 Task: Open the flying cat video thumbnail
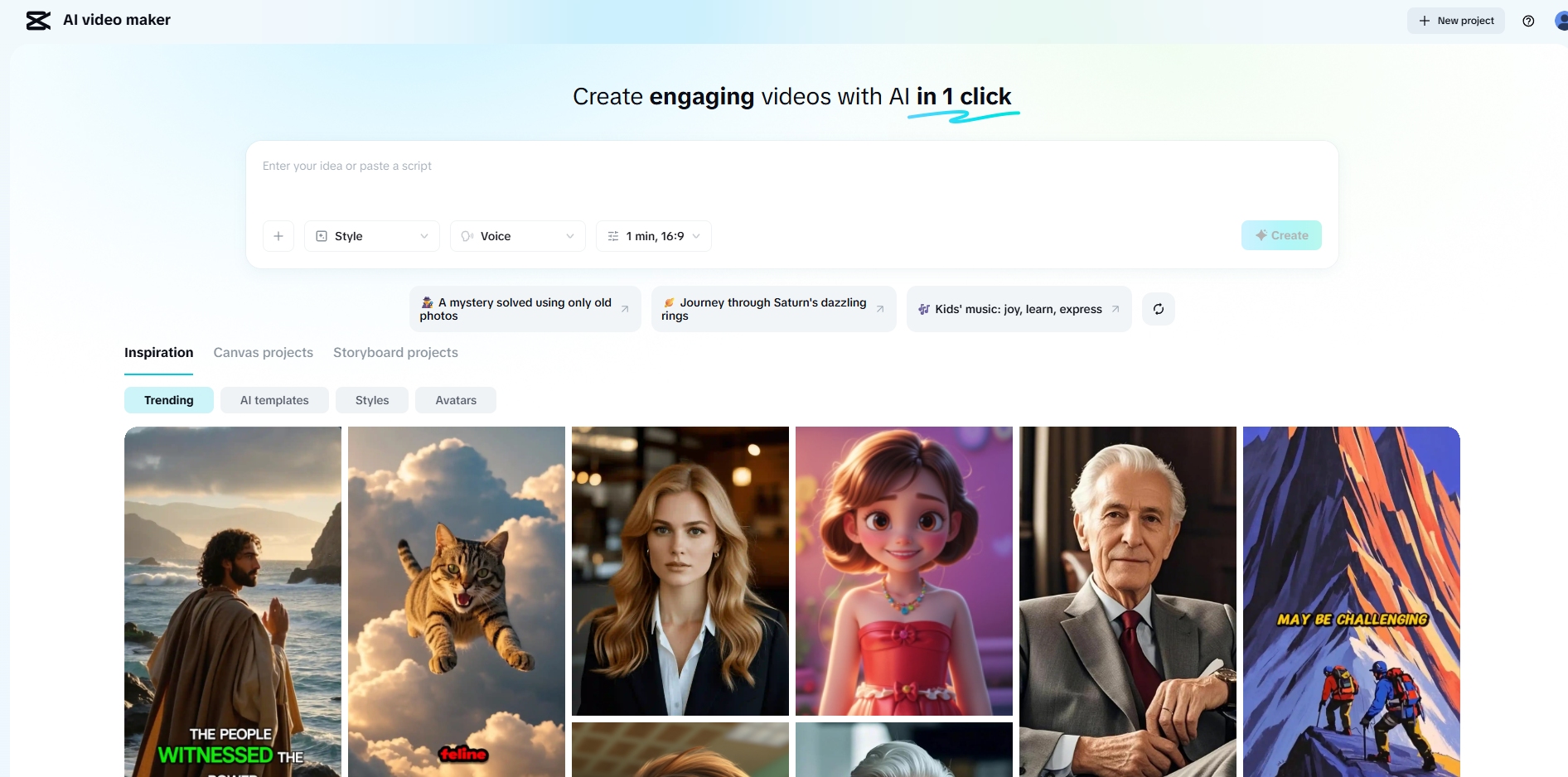[x=456, y=601]
